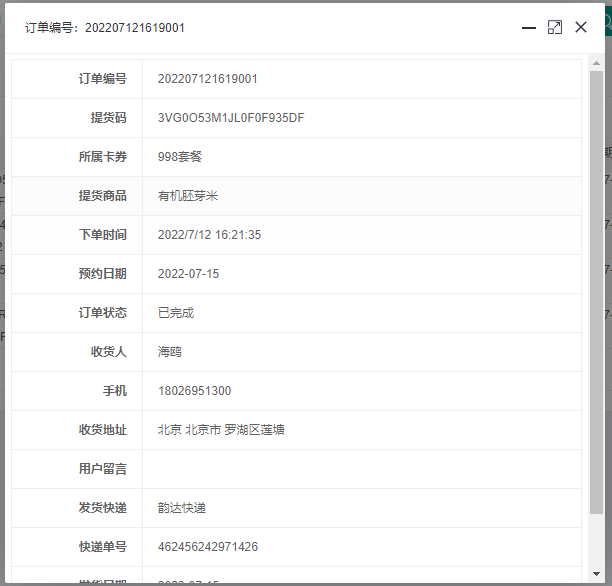Viewport: 612px width, 586px height.
Task: Click the order number value in the 订单编号 row
Action: 207,79
